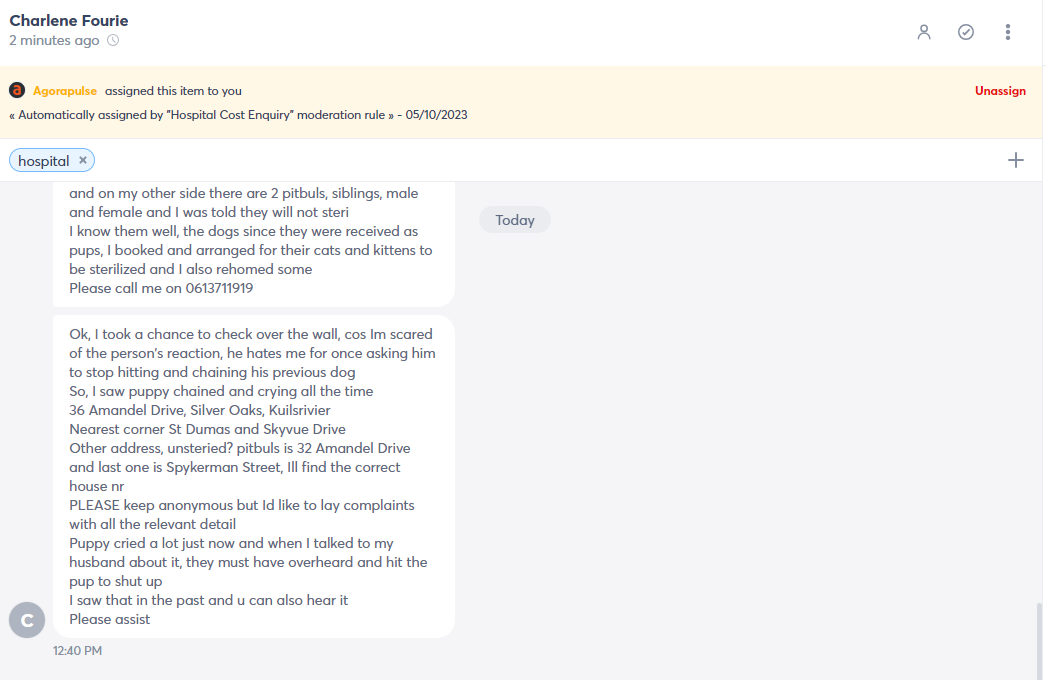Add a new label with the plus icon
Viewport: 1046px width, 680px height.
click(x=1015, y=160)
